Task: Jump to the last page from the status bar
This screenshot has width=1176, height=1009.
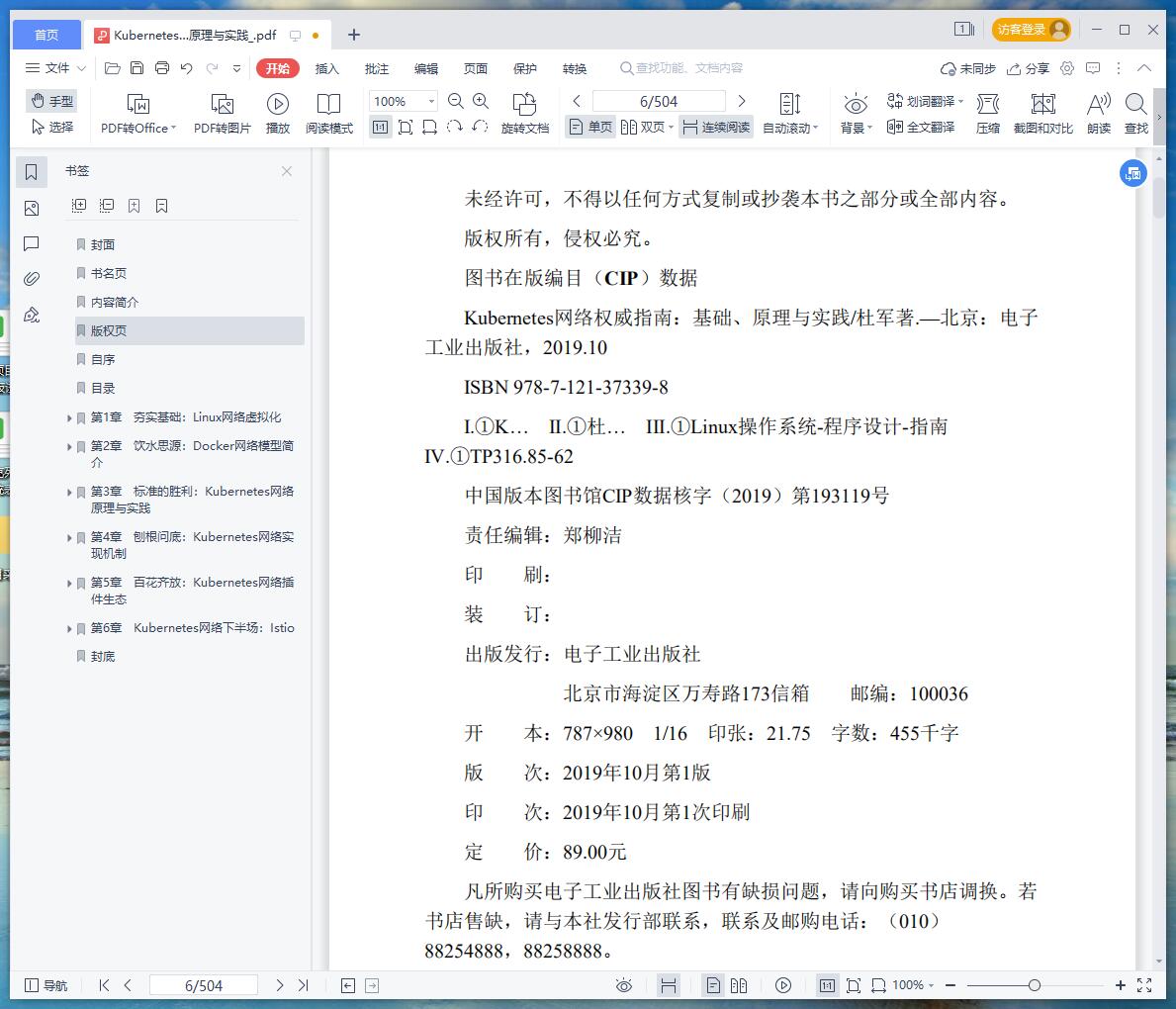Action: pos(303,985)
